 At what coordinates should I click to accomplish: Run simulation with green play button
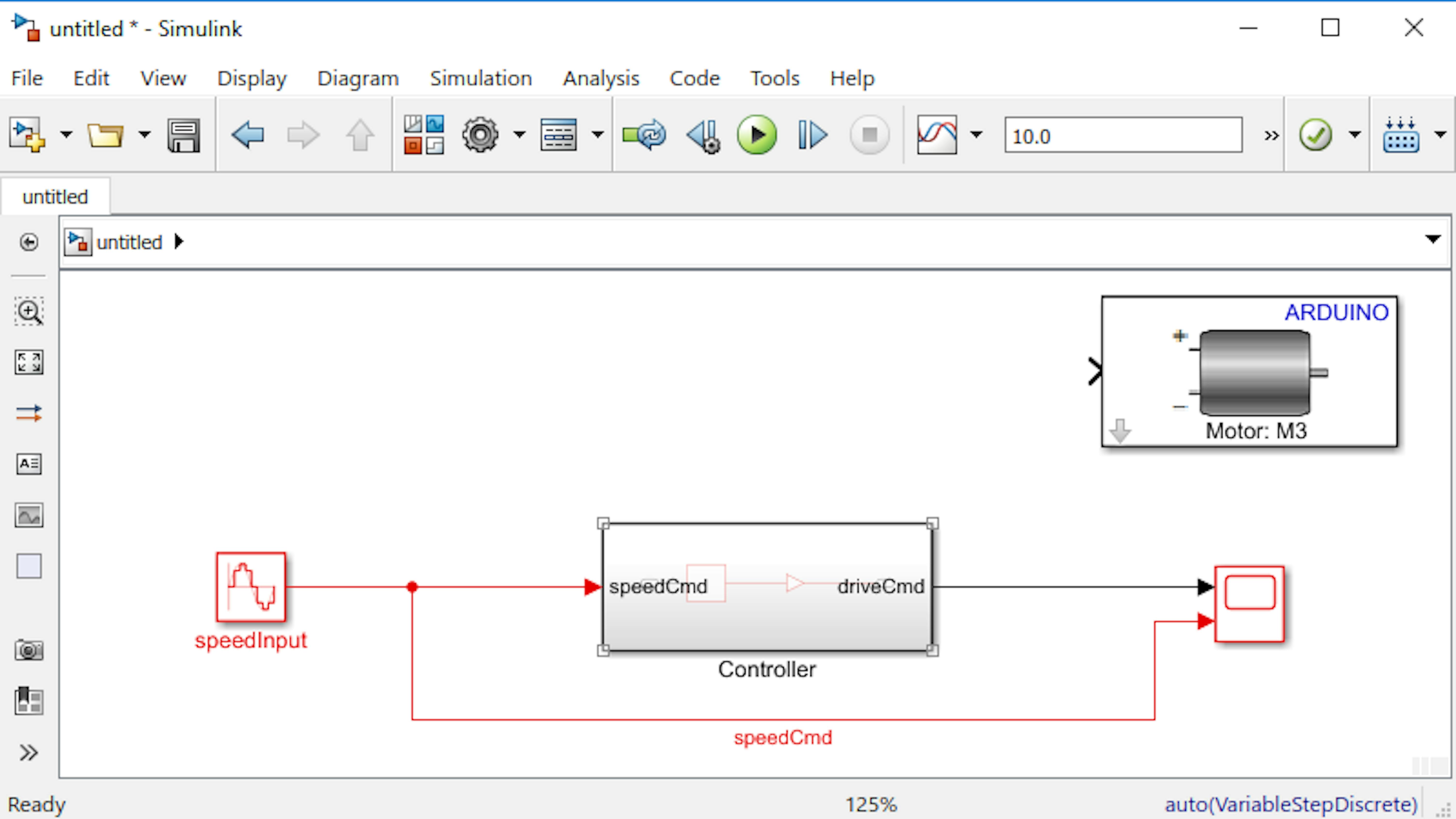[x=757, y=135]
